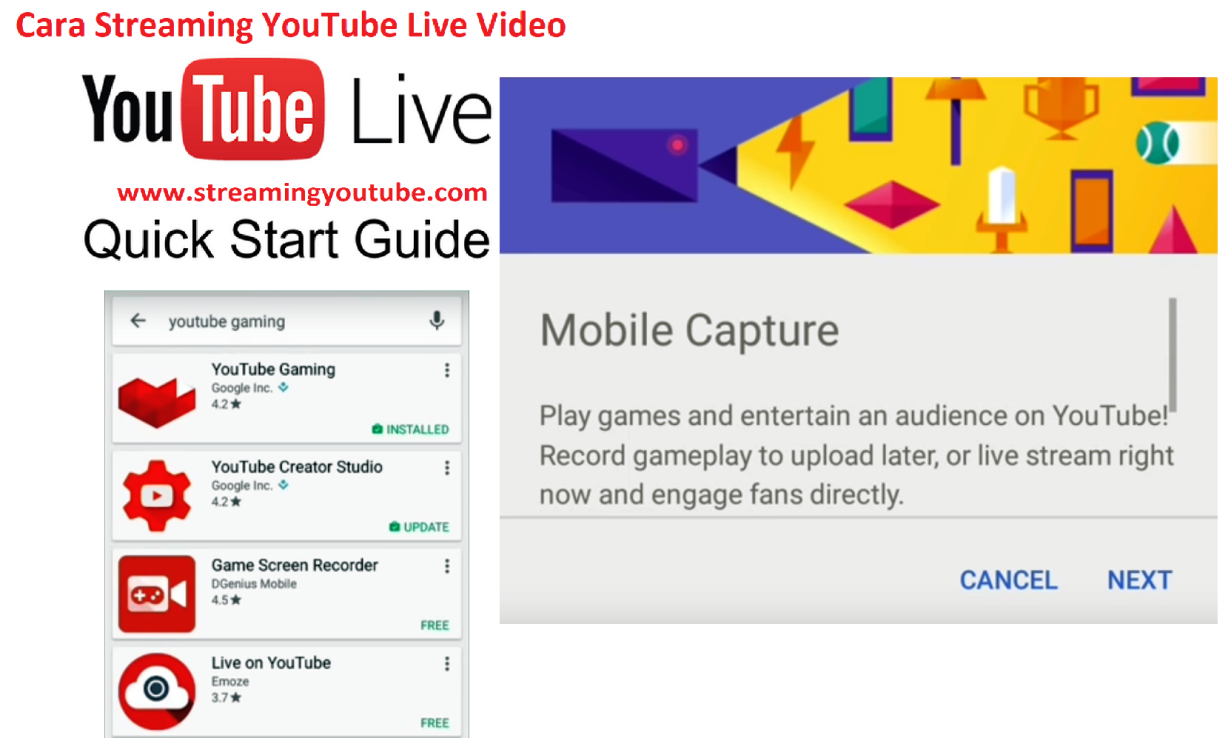Open the overflow menu for YouTube Gaming

coord(447,370)
